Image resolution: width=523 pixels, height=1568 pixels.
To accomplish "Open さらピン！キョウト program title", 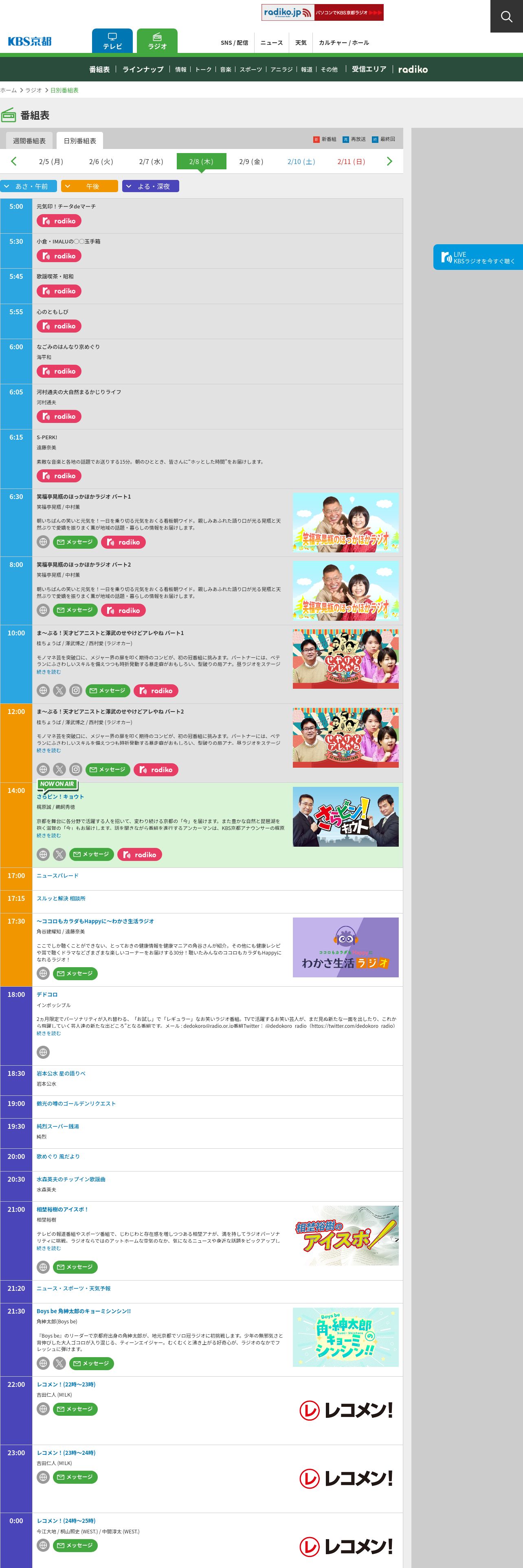I will click(60, 797).
